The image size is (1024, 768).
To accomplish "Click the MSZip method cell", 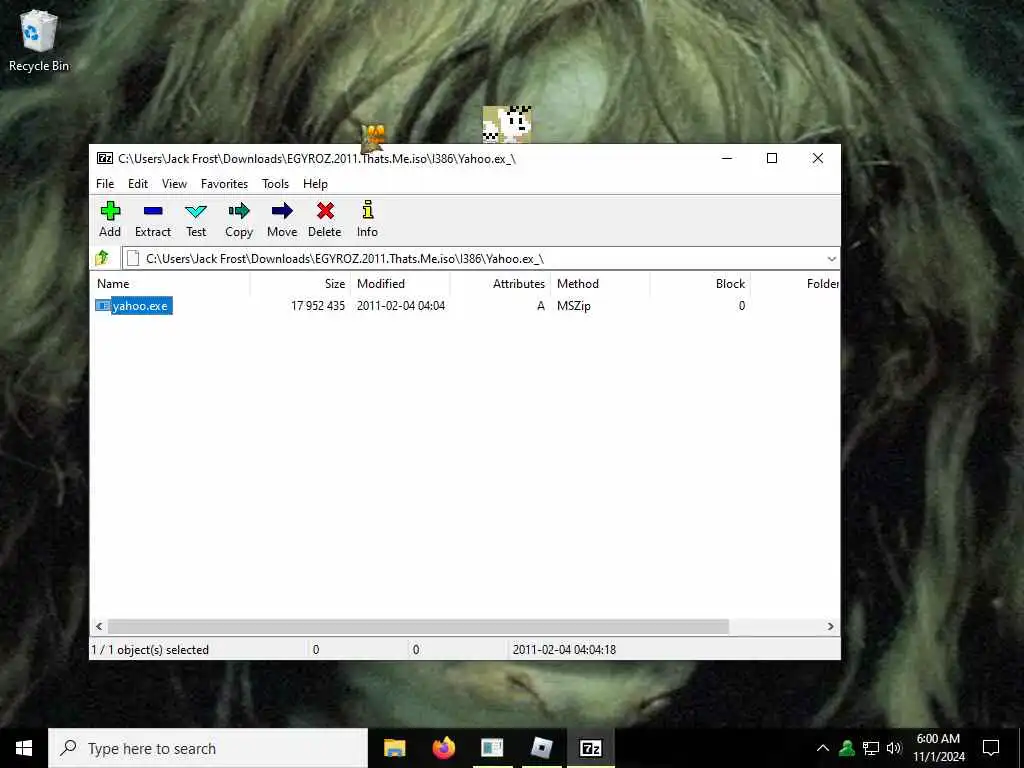I will click(x=573, y=306).
